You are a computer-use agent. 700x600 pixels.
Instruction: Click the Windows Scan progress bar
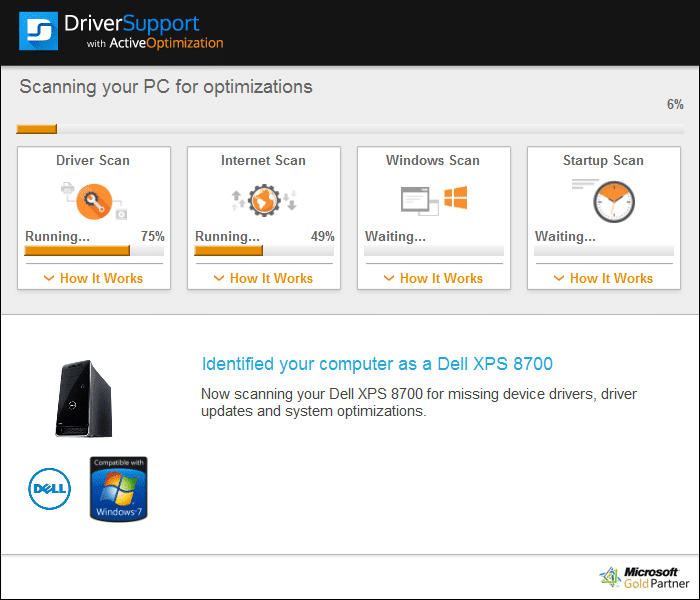[x=434, y=250]
